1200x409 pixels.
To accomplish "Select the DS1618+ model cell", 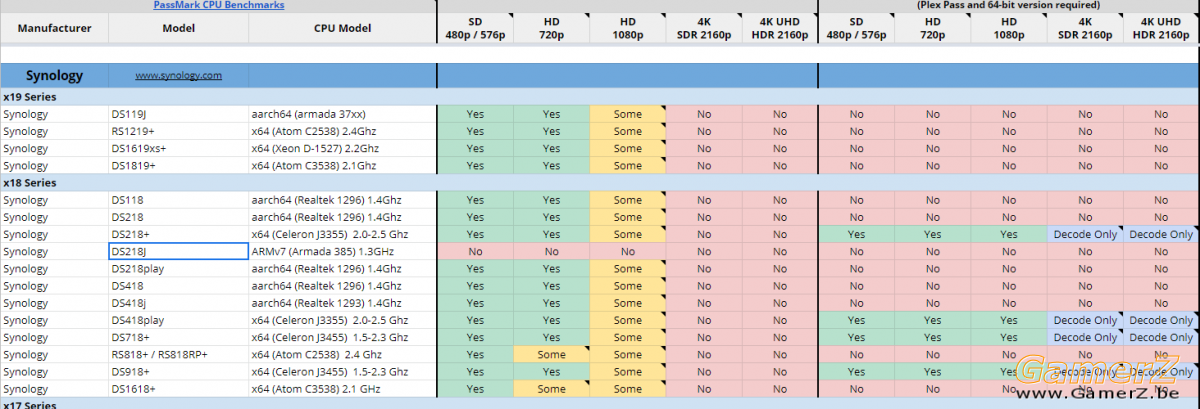I will (x=178, y=389).
